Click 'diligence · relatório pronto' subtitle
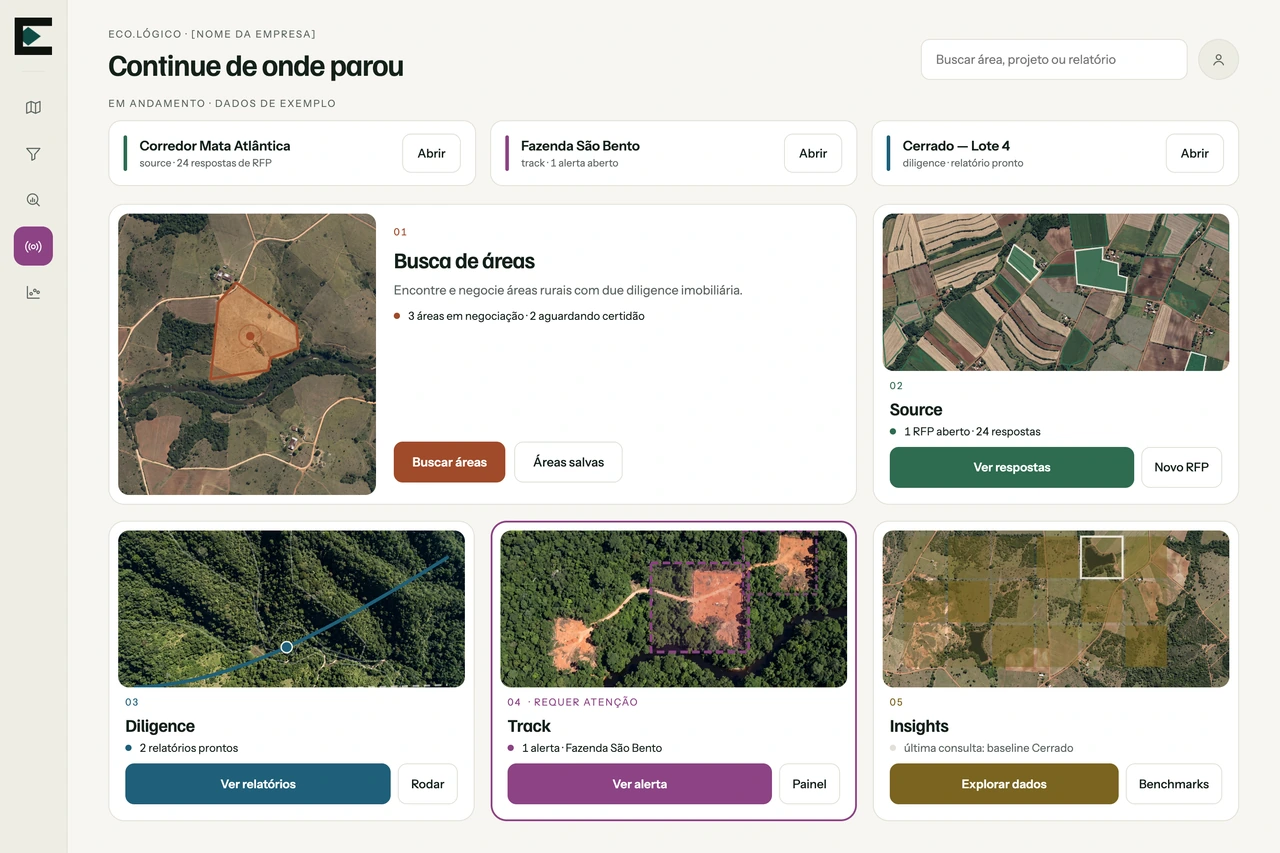The height and width of the screenshot is (853, 1280). [x=963, y=163]
